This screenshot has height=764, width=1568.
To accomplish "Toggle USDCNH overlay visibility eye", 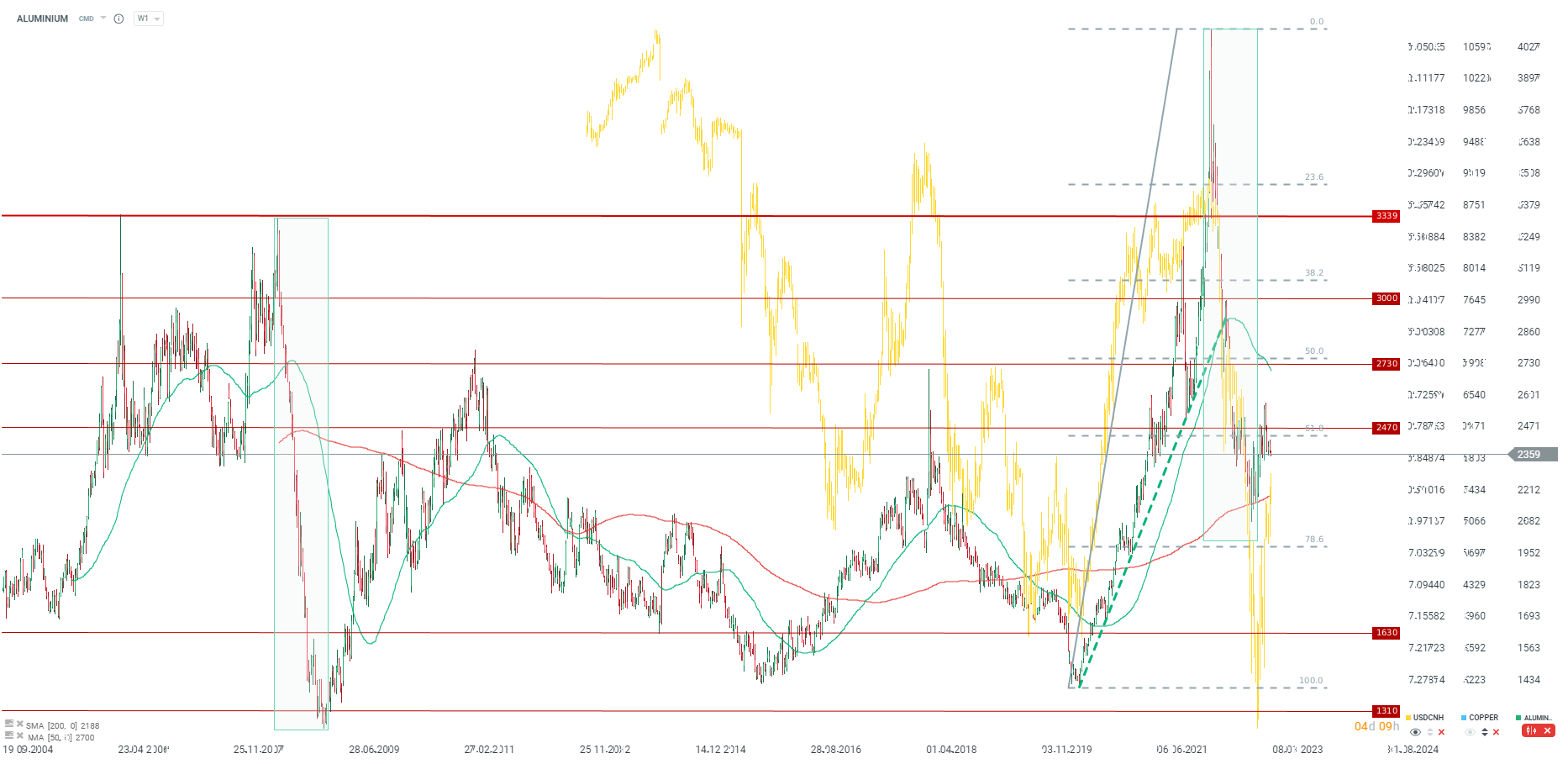I will click(1416, 732).
